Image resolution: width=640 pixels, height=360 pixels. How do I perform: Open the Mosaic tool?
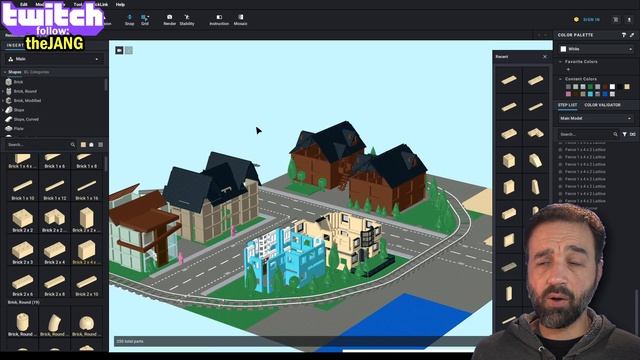[x=240, y=20]
